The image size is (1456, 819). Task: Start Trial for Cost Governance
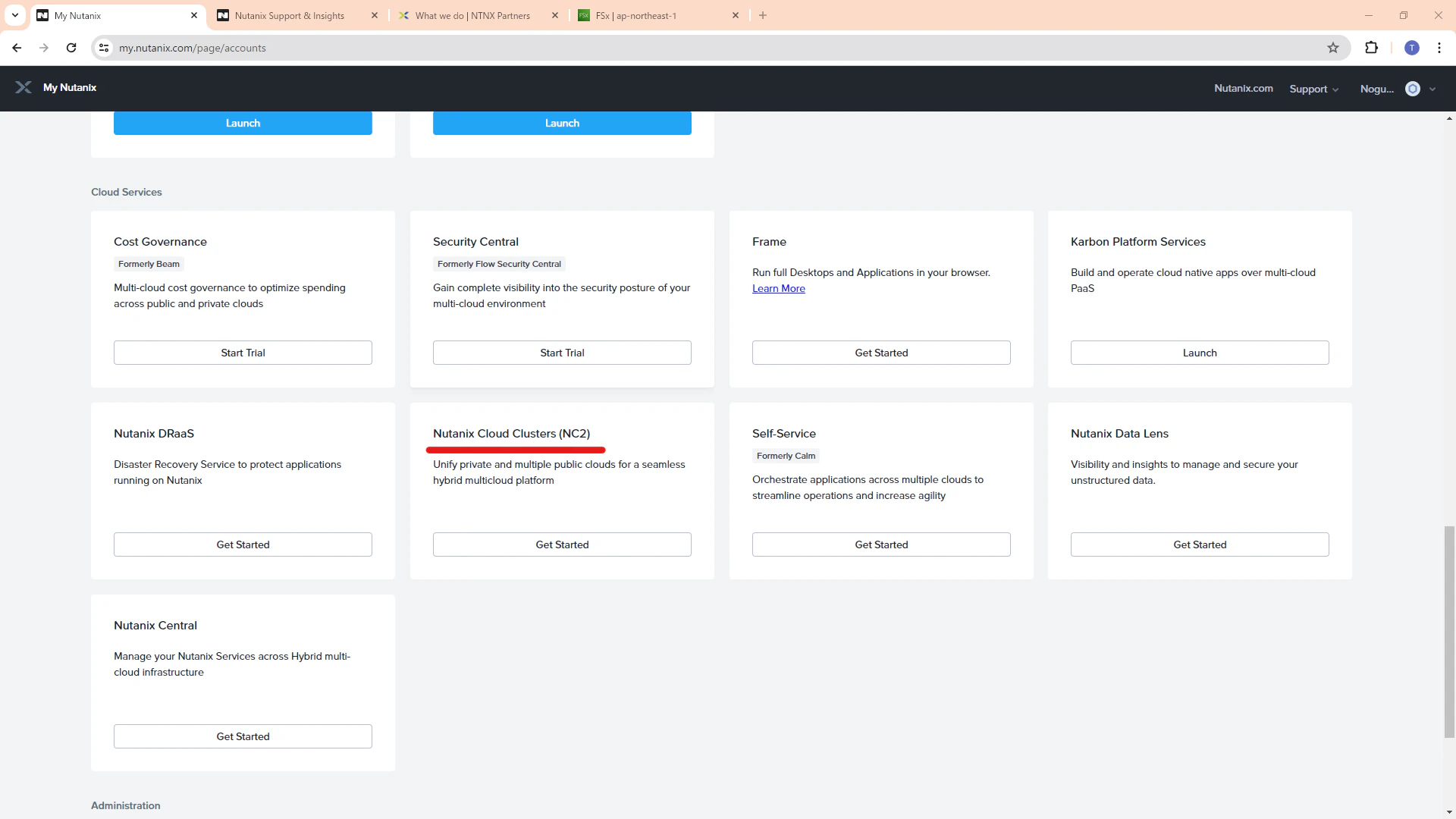[x=243, y=353]
